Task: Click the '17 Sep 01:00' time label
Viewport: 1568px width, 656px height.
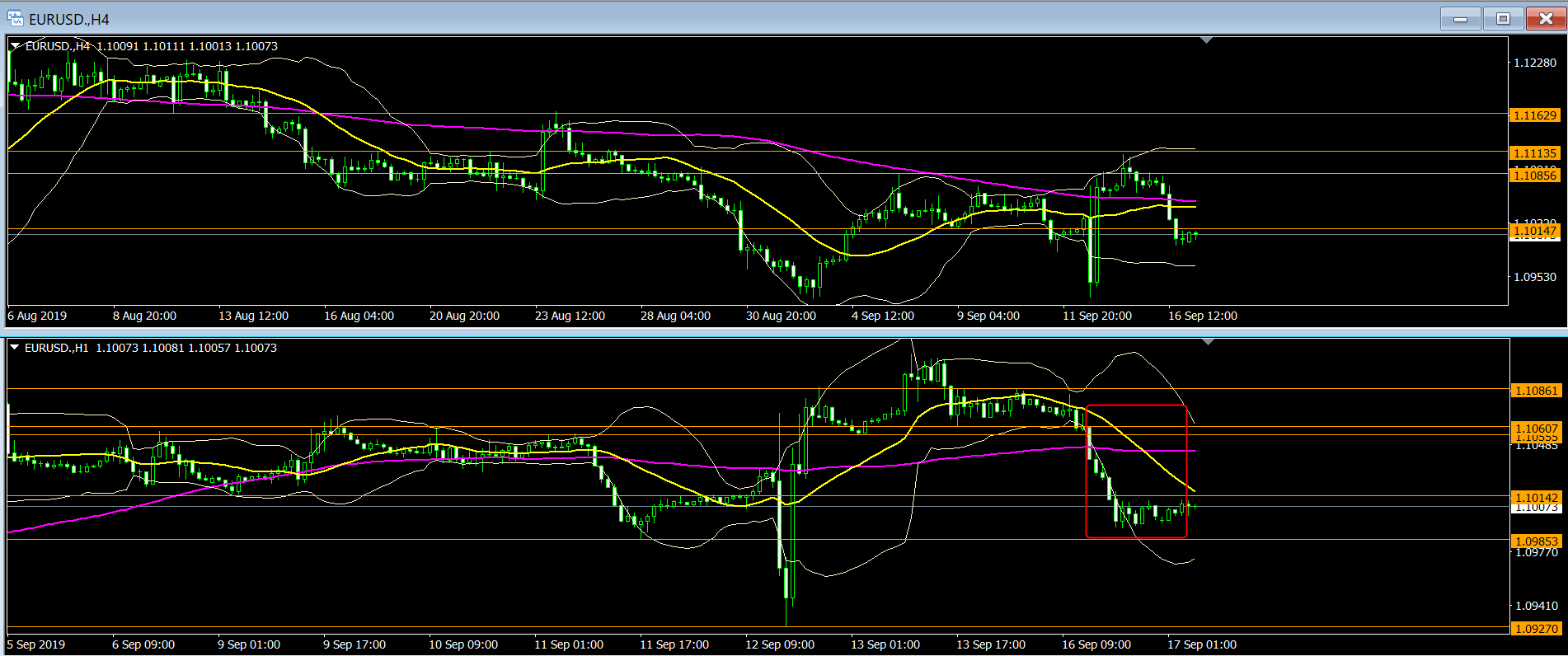Action: [1202, 644]
